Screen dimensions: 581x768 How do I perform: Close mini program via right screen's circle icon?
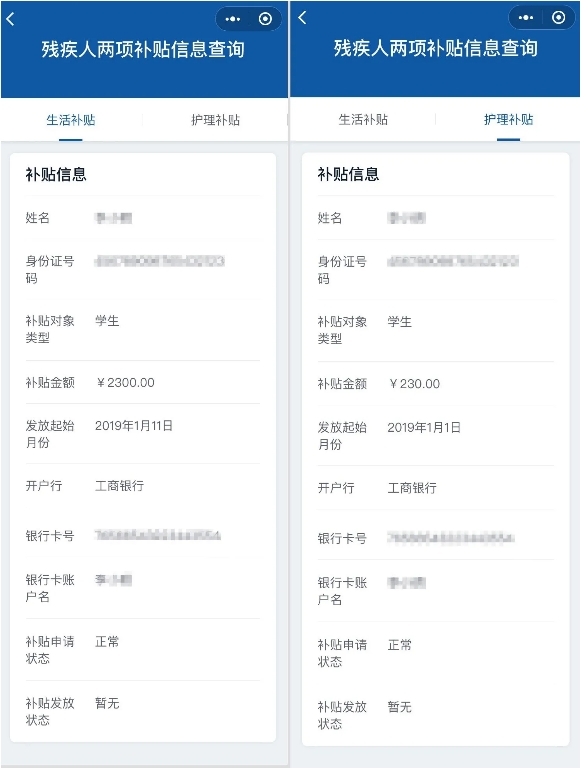pos(558,18)
